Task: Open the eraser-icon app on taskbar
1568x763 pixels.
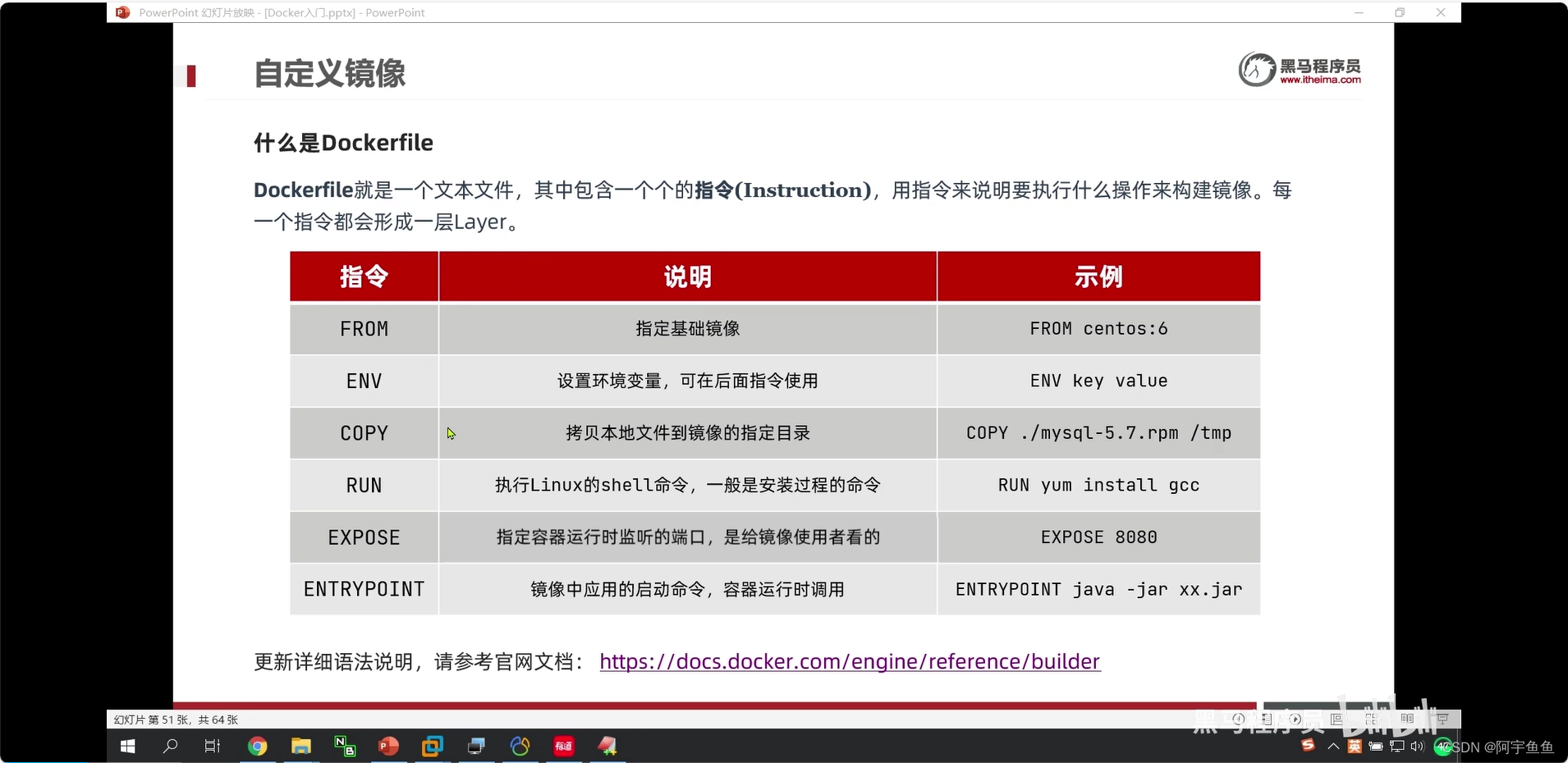Action: pyautogui.click(x=607, y=746)
